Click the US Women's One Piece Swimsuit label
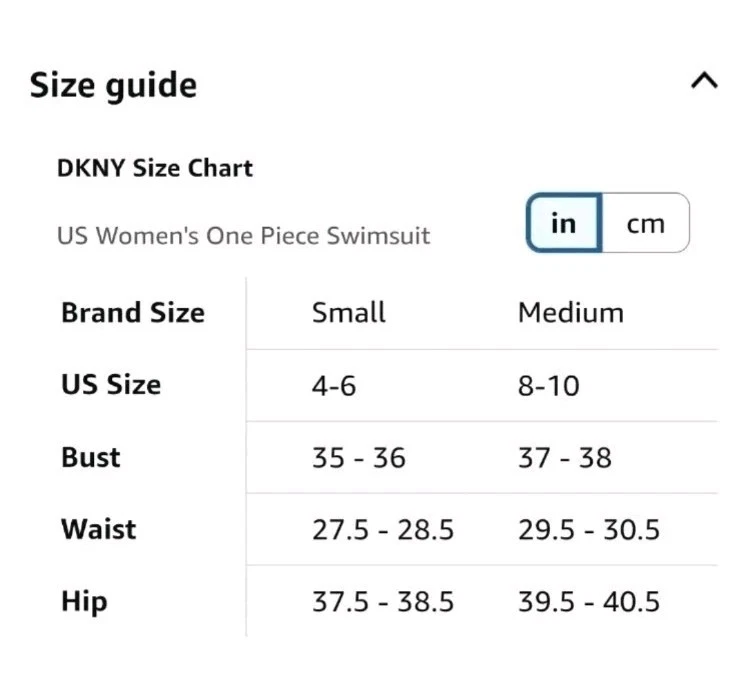The width and height of the screenshot is (742, 674). pos(243,236)
